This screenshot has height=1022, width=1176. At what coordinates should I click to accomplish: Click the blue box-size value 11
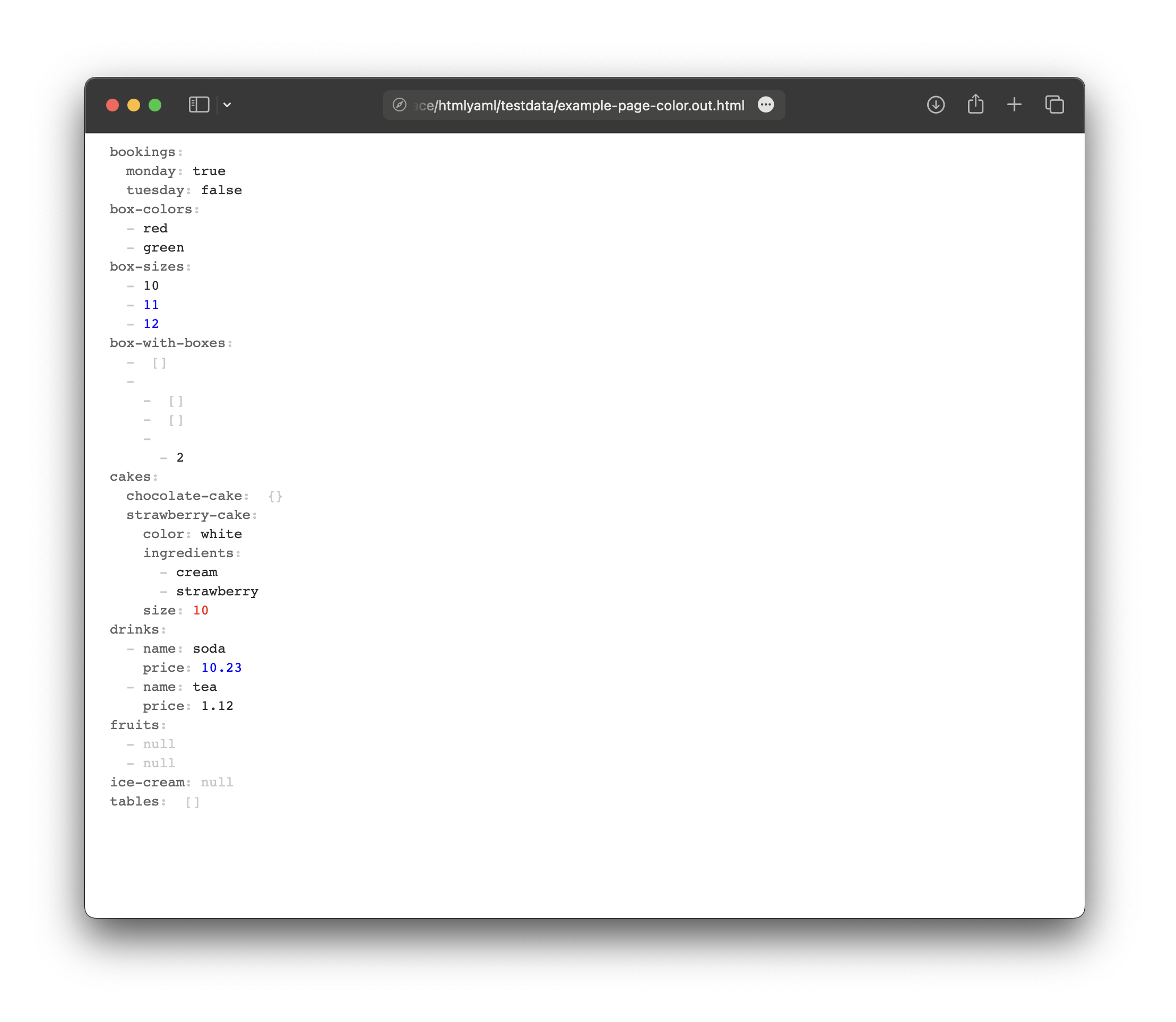[151, 305]
